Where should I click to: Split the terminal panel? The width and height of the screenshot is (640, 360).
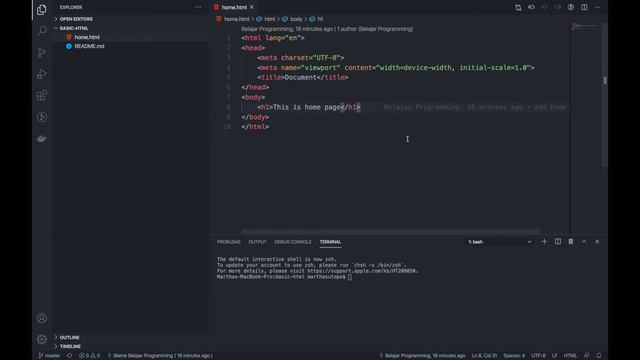(x=558, y=242)
